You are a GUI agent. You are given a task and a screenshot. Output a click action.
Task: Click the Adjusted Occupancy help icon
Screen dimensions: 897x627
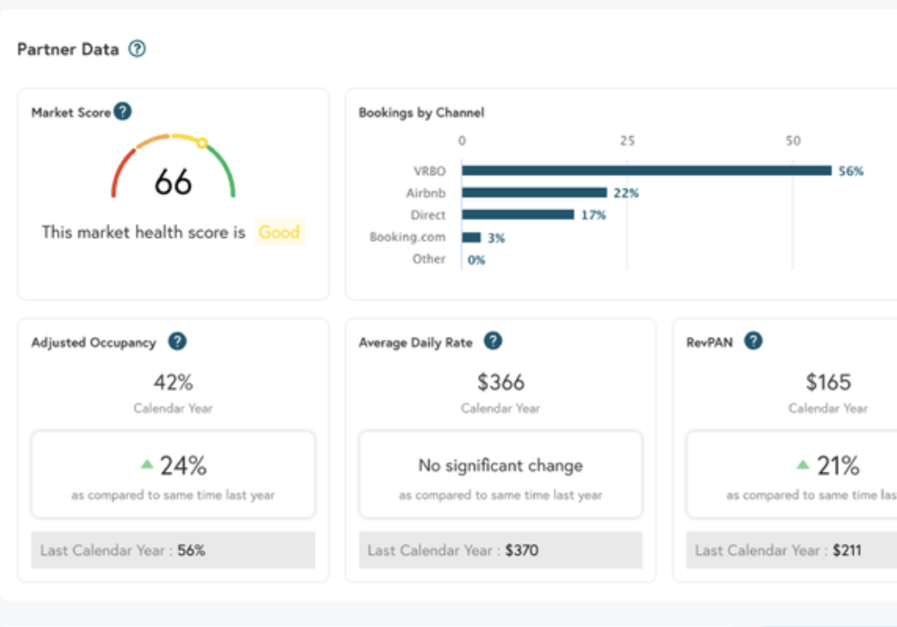pyautogui.click(x=177, y=342)
